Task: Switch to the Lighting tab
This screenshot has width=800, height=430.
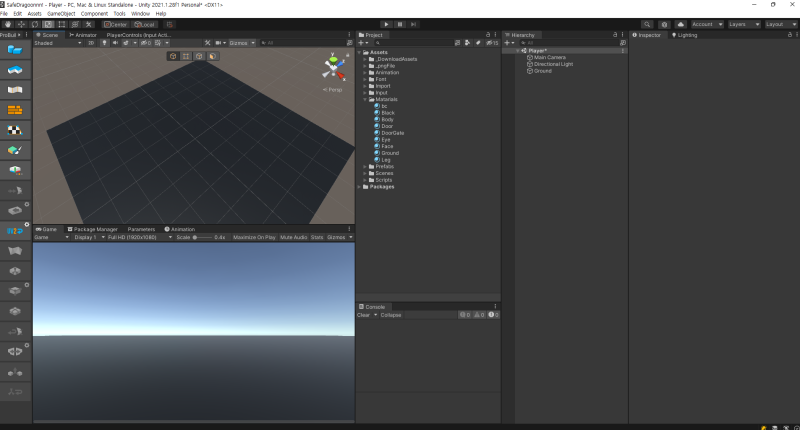Action: point(685,35)
